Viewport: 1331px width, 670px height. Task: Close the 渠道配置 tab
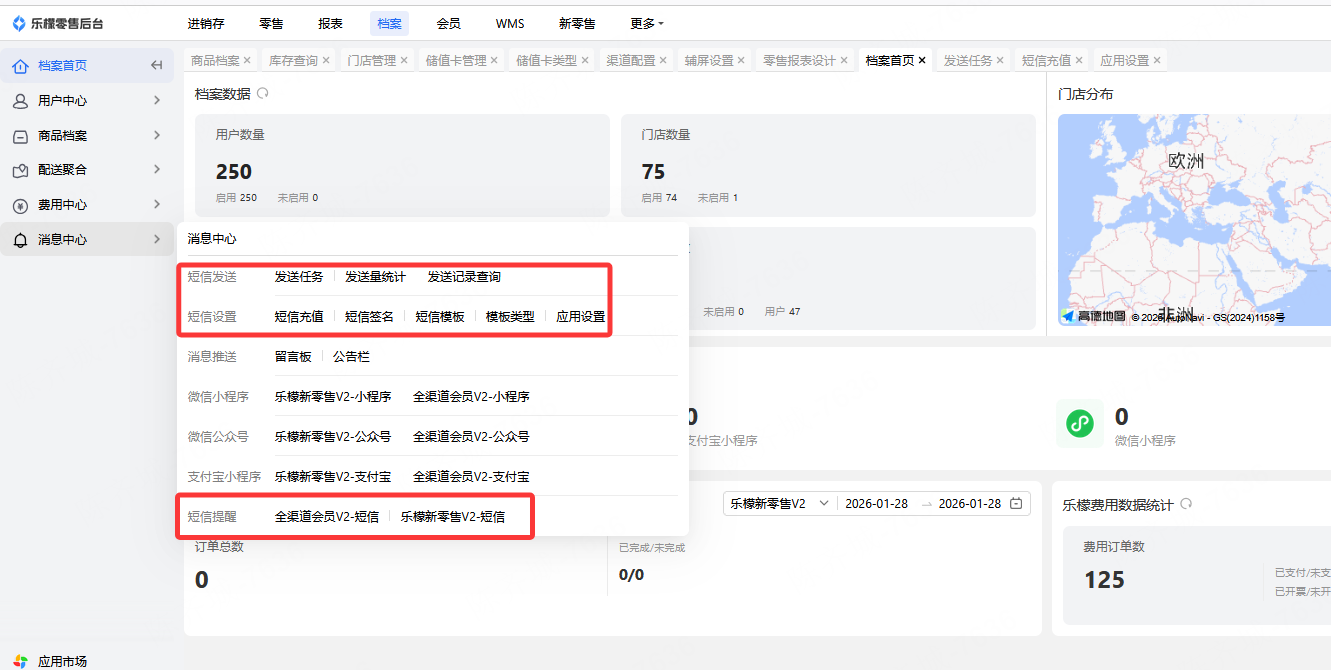click(x=663, y=60)
